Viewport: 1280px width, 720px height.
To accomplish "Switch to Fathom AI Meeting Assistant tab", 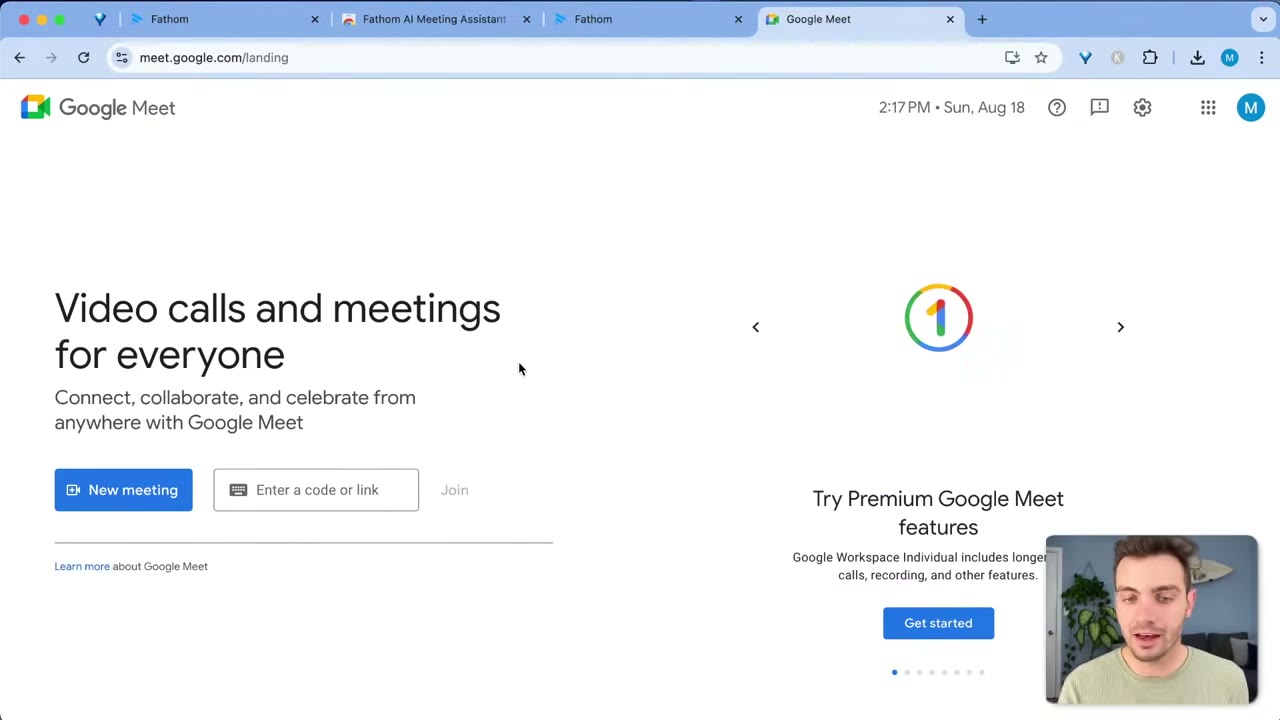I will pyautogui.click(x=437, y=19).
